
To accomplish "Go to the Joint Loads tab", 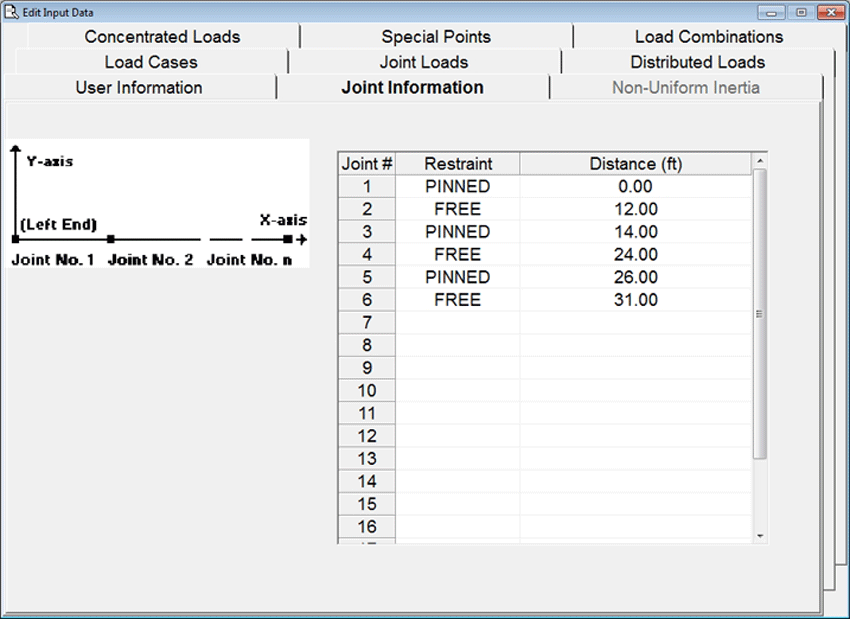I will coord(424,62).
